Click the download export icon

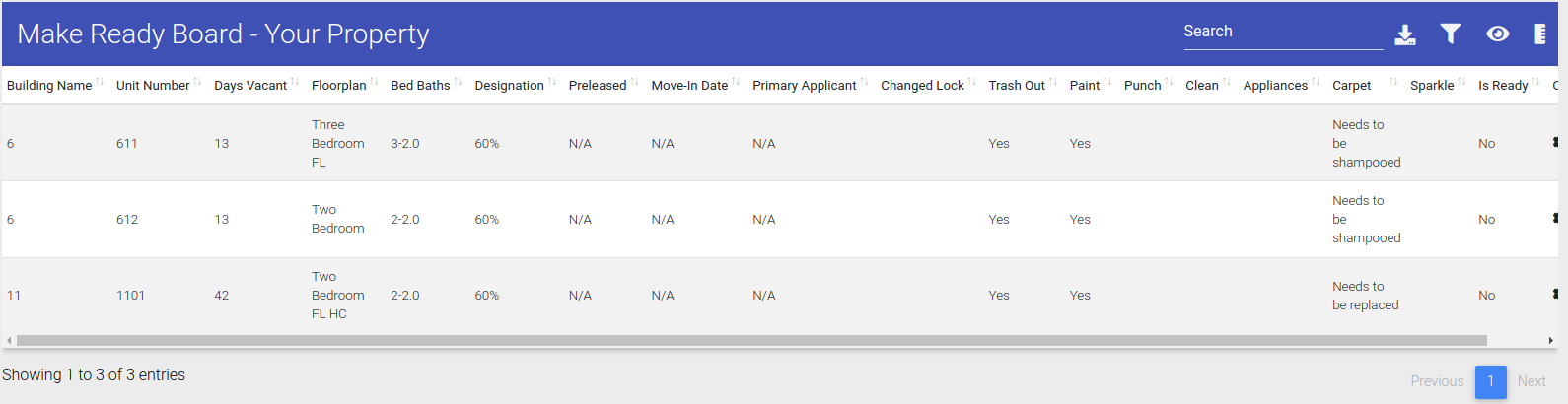(1405, 34)
